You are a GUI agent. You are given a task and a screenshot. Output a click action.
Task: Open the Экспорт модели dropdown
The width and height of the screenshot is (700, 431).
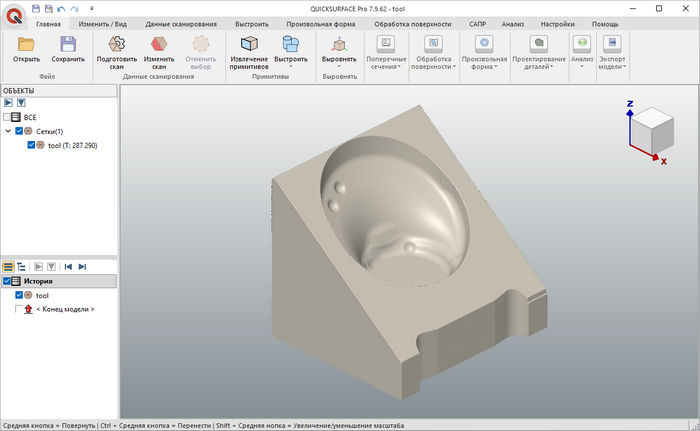611,50
